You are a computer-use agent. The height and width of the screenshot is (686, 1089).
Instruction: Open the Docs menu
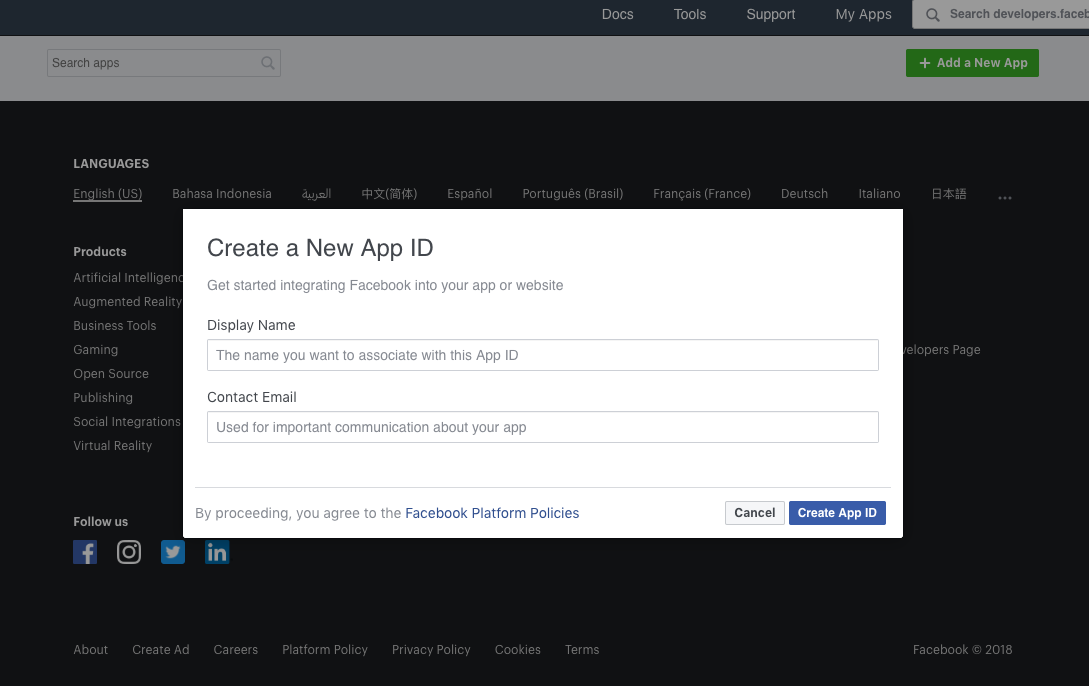[617, 14]
